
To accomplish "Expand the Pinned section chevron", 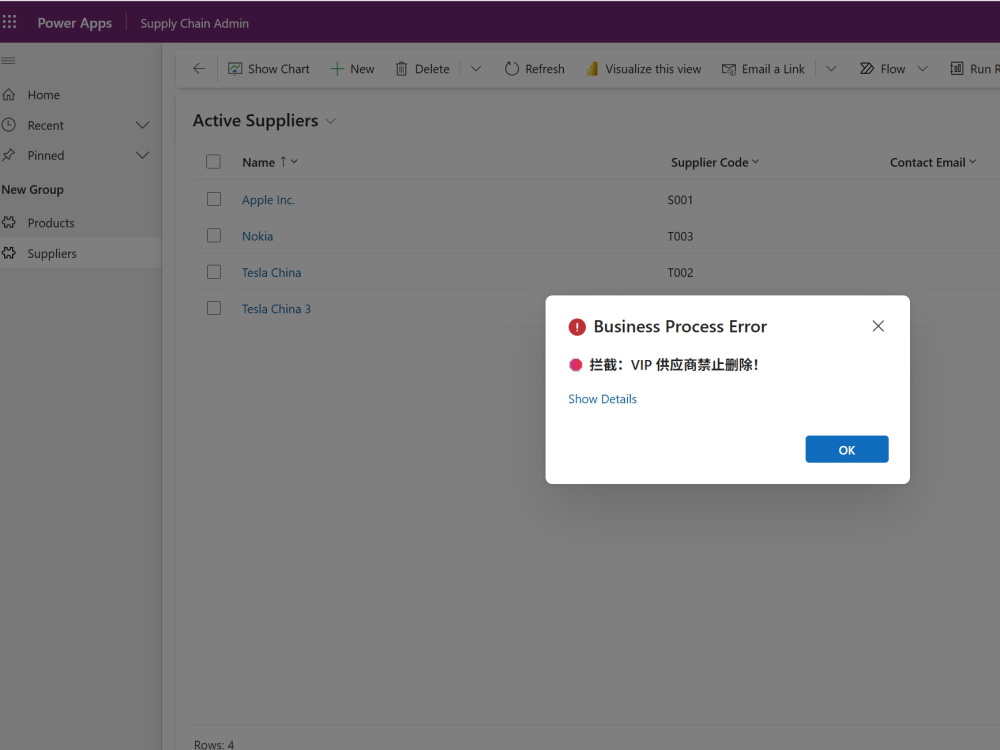I will [142, 155].
